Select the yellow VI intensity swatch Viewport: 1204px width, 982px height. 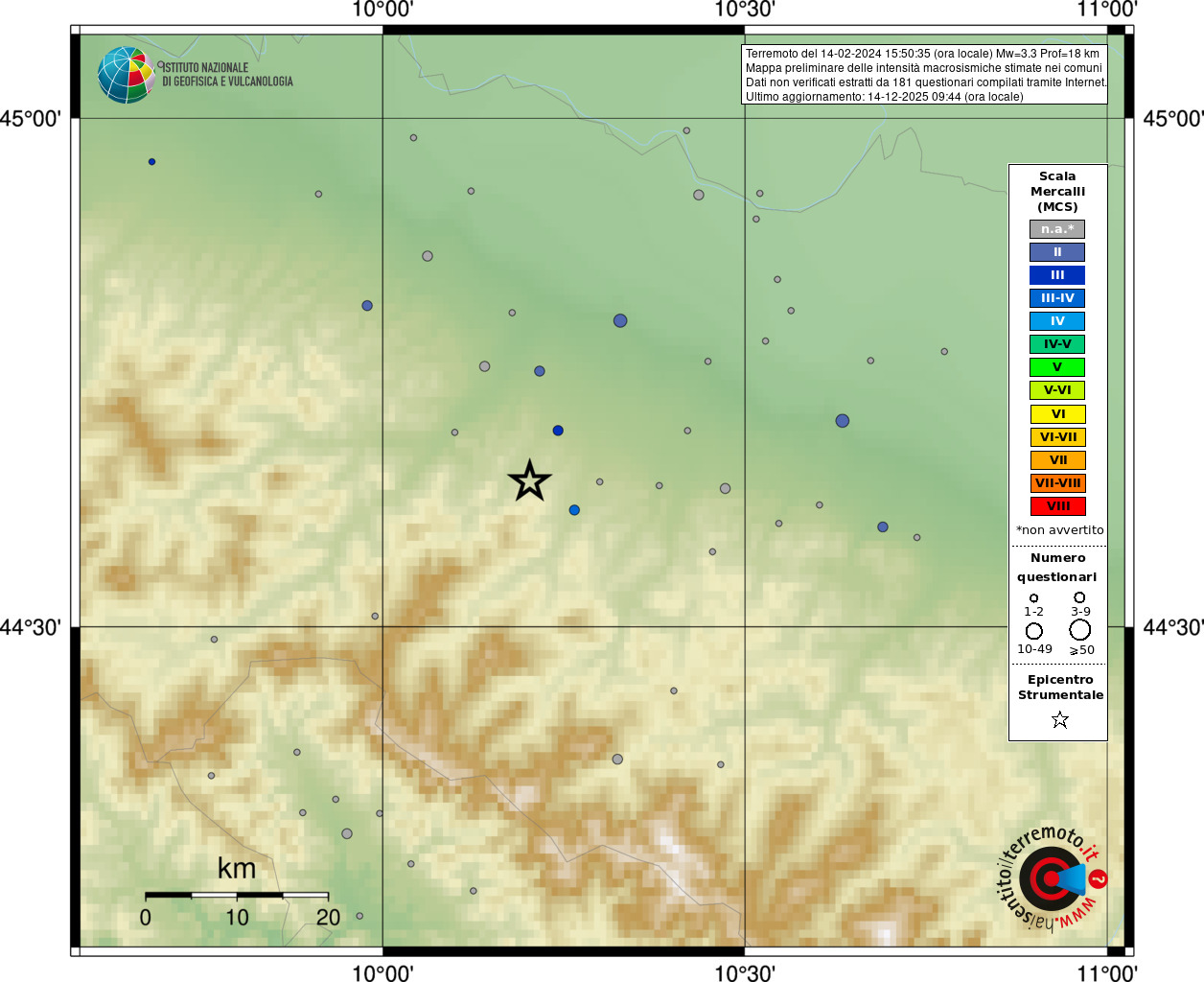1057,414
